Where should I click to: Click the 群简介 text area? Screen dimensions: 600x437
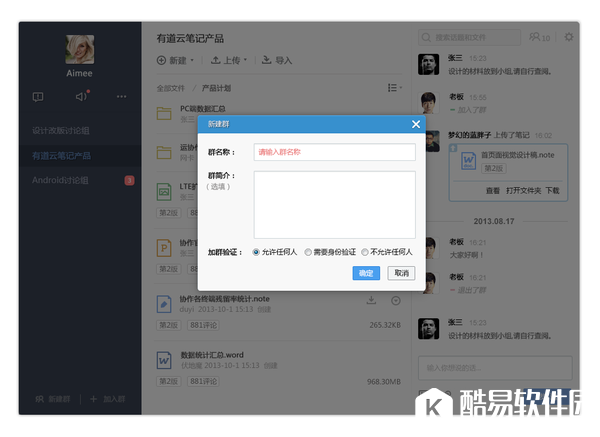334,205
